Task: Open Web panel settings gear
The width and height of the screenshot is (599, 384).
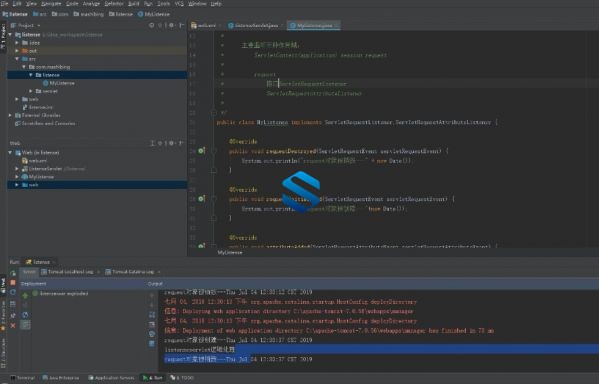Action: 172,143
